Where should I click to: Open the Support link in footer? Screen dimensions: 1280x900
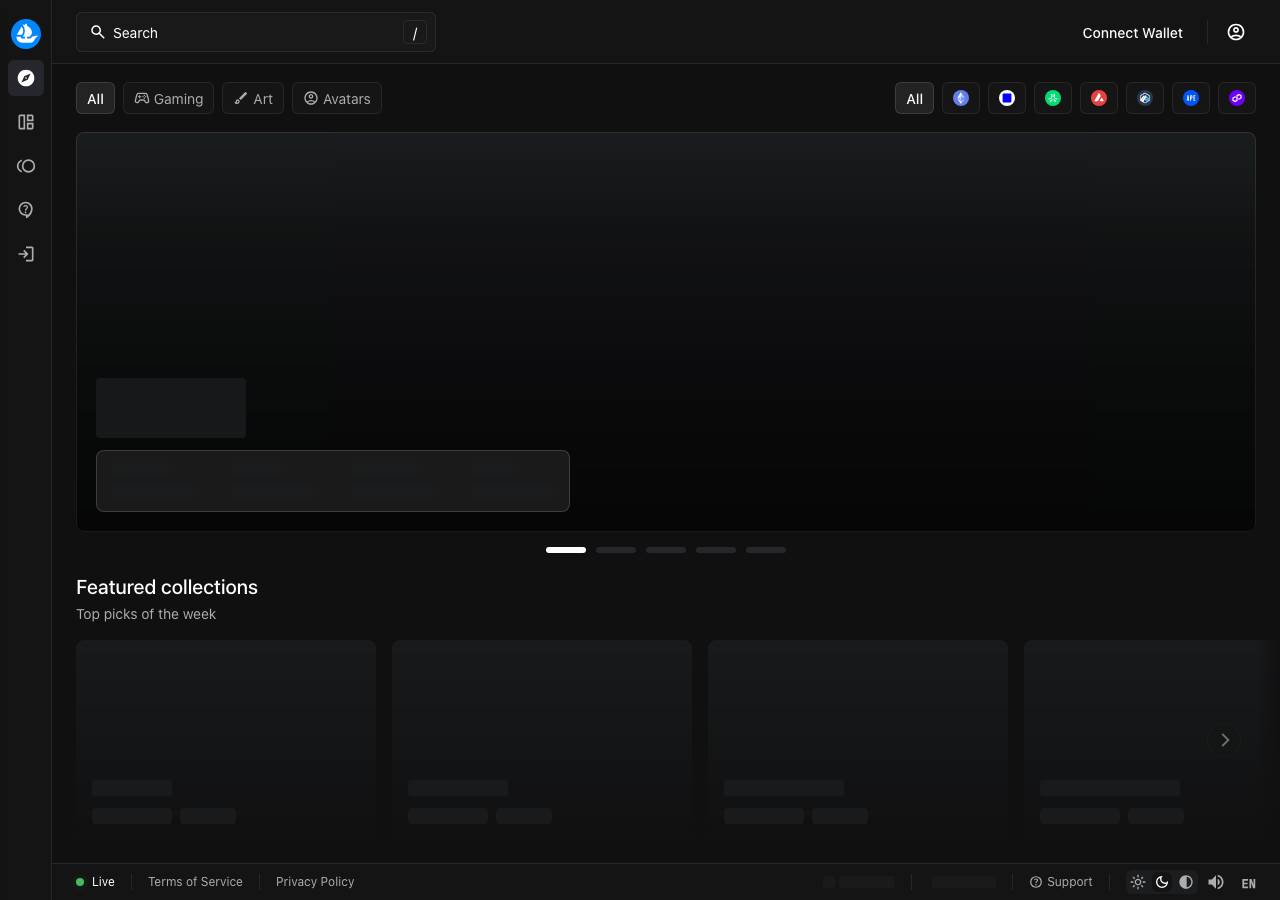click(1061, 882)
